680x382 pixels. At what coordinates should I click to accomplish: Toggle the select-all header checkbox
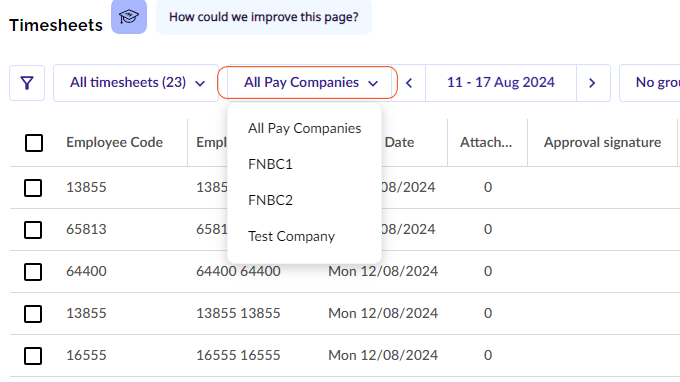[x=34, y=143]
